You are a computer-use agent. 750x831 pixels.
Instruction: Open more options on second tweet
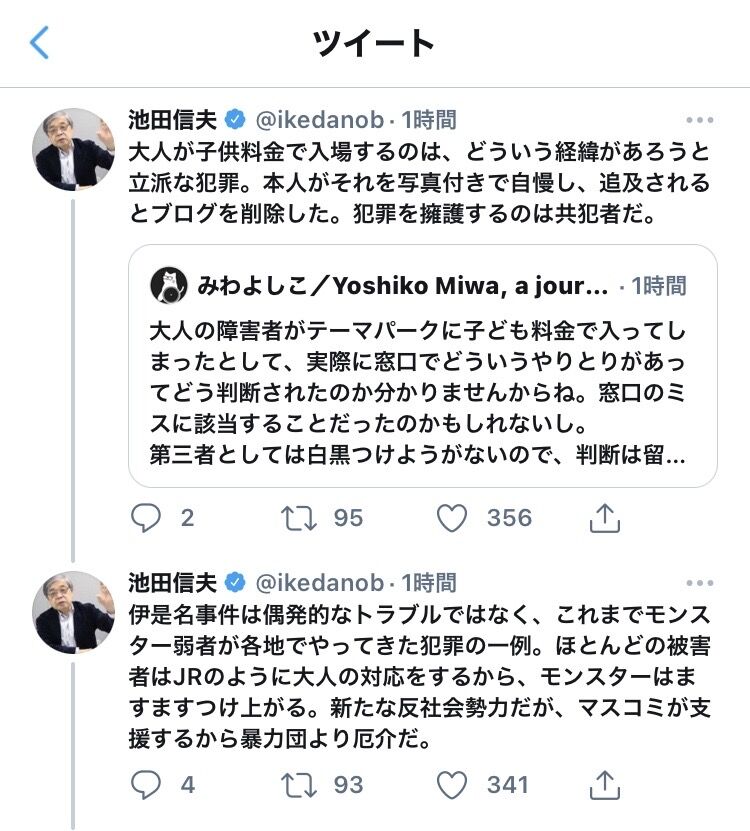699,582
